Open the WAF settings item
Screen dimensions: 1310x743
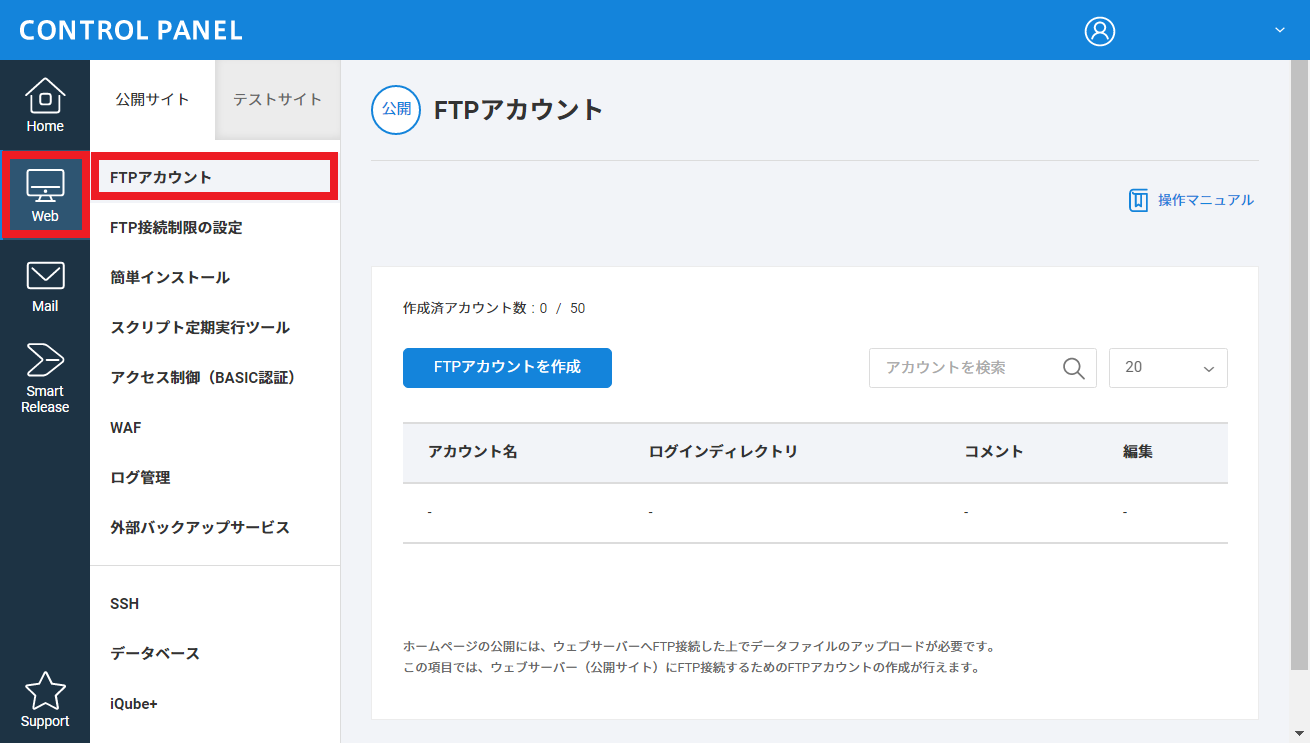pyautogui.click(x=126, y=428)
